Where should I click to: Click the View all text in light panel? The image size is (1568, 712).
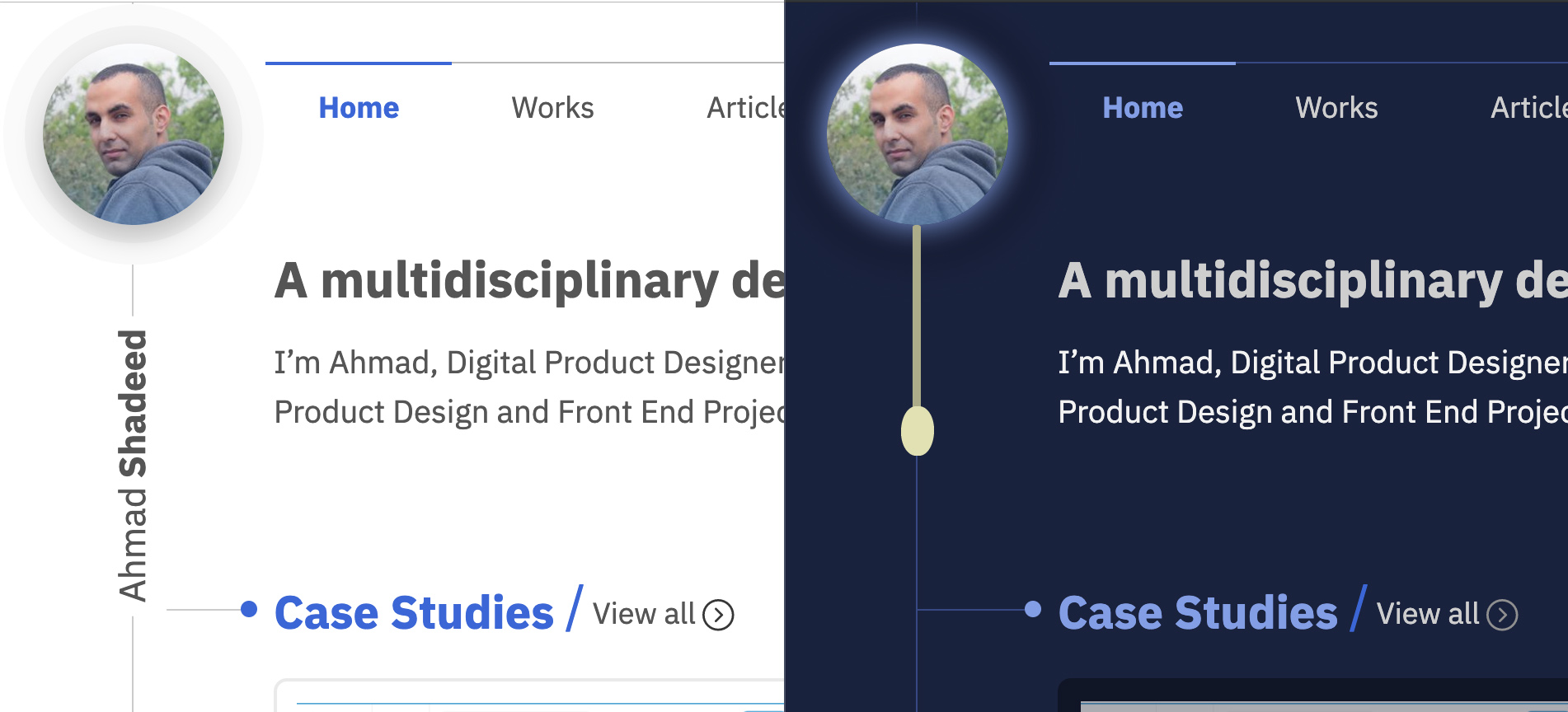tap(644, 614)
